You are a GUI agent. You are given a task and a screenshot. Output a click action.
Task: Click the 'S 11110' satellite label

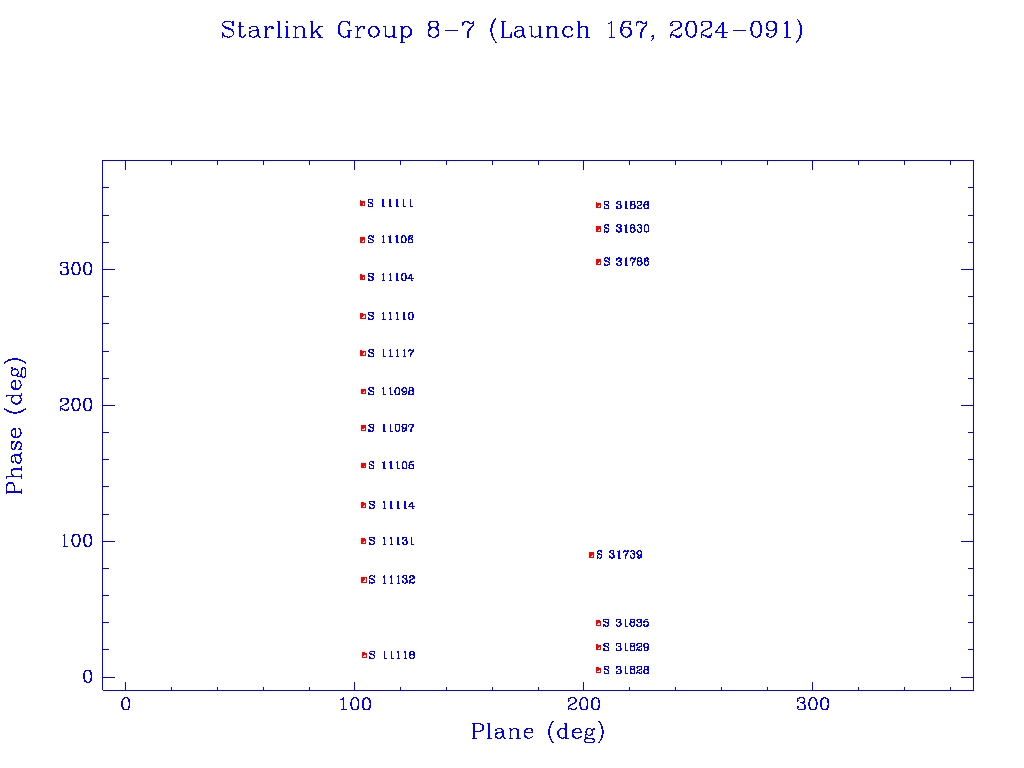pyautogui.click(x=391, y=316)
